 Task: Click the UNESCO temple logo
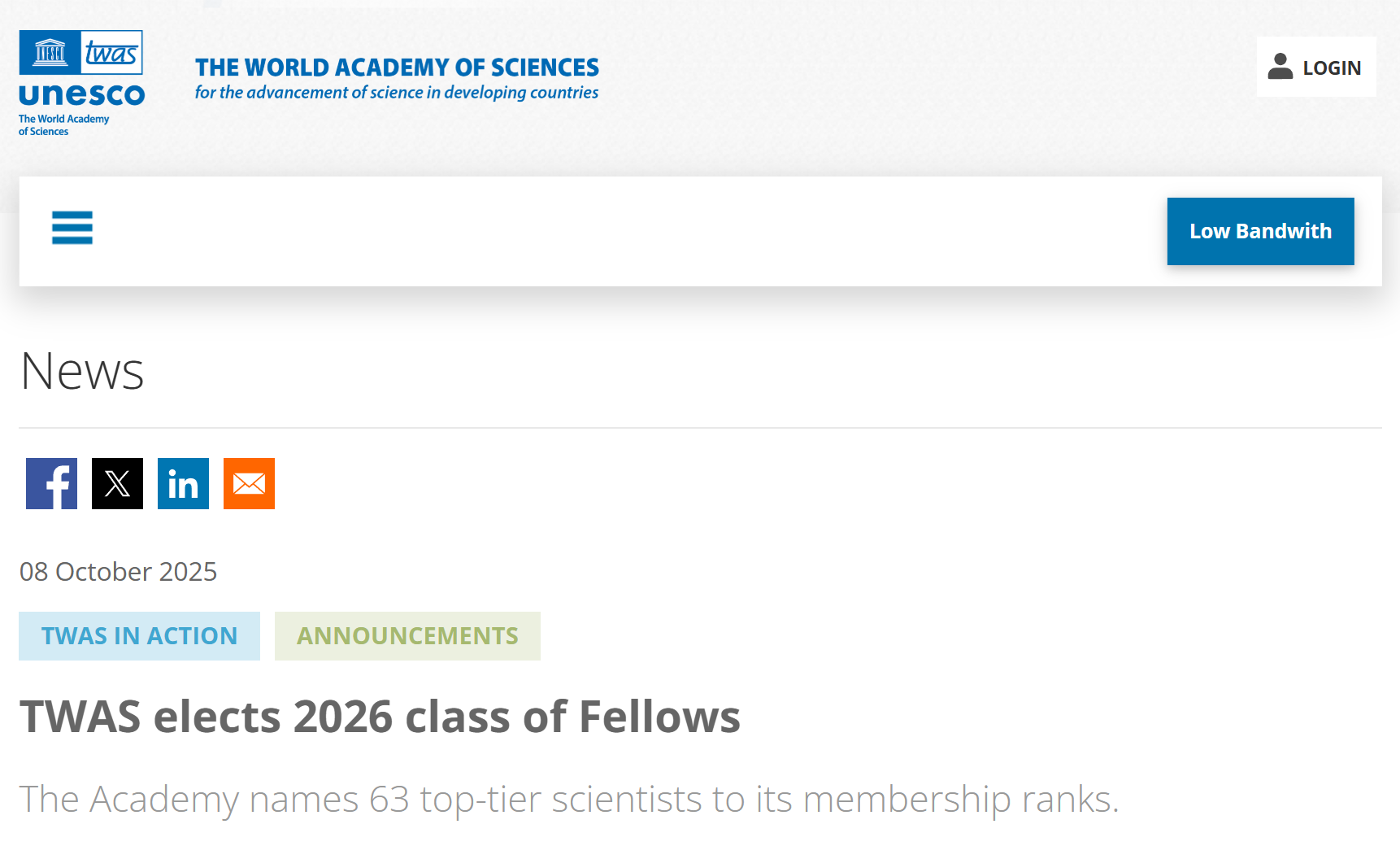click(x=50, y=53)
